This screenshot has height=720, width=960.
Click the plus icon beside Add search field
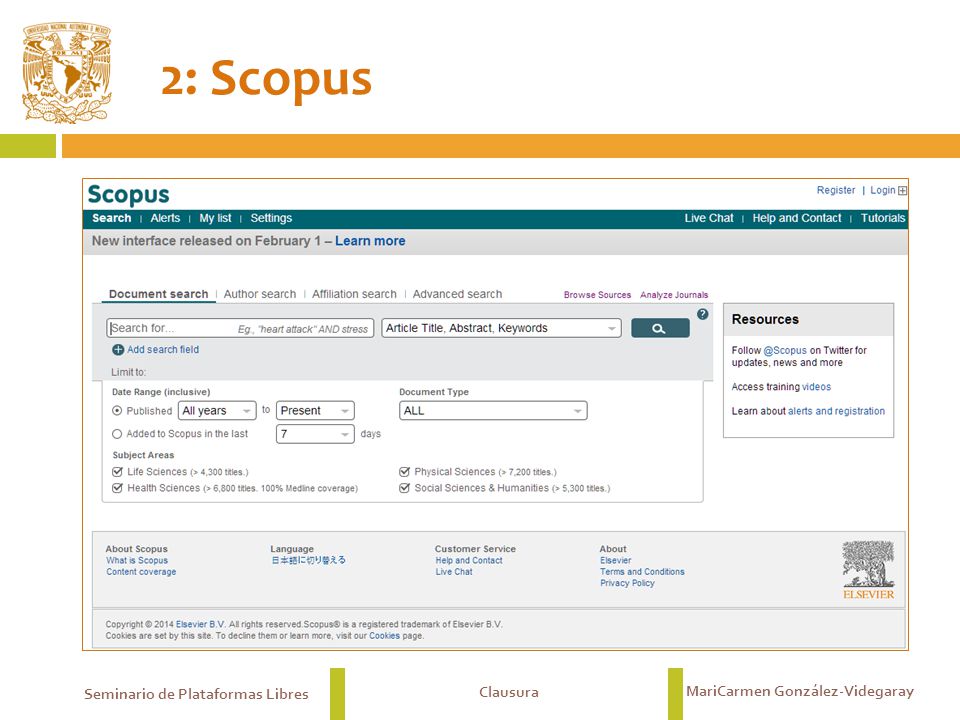(118, 350)
